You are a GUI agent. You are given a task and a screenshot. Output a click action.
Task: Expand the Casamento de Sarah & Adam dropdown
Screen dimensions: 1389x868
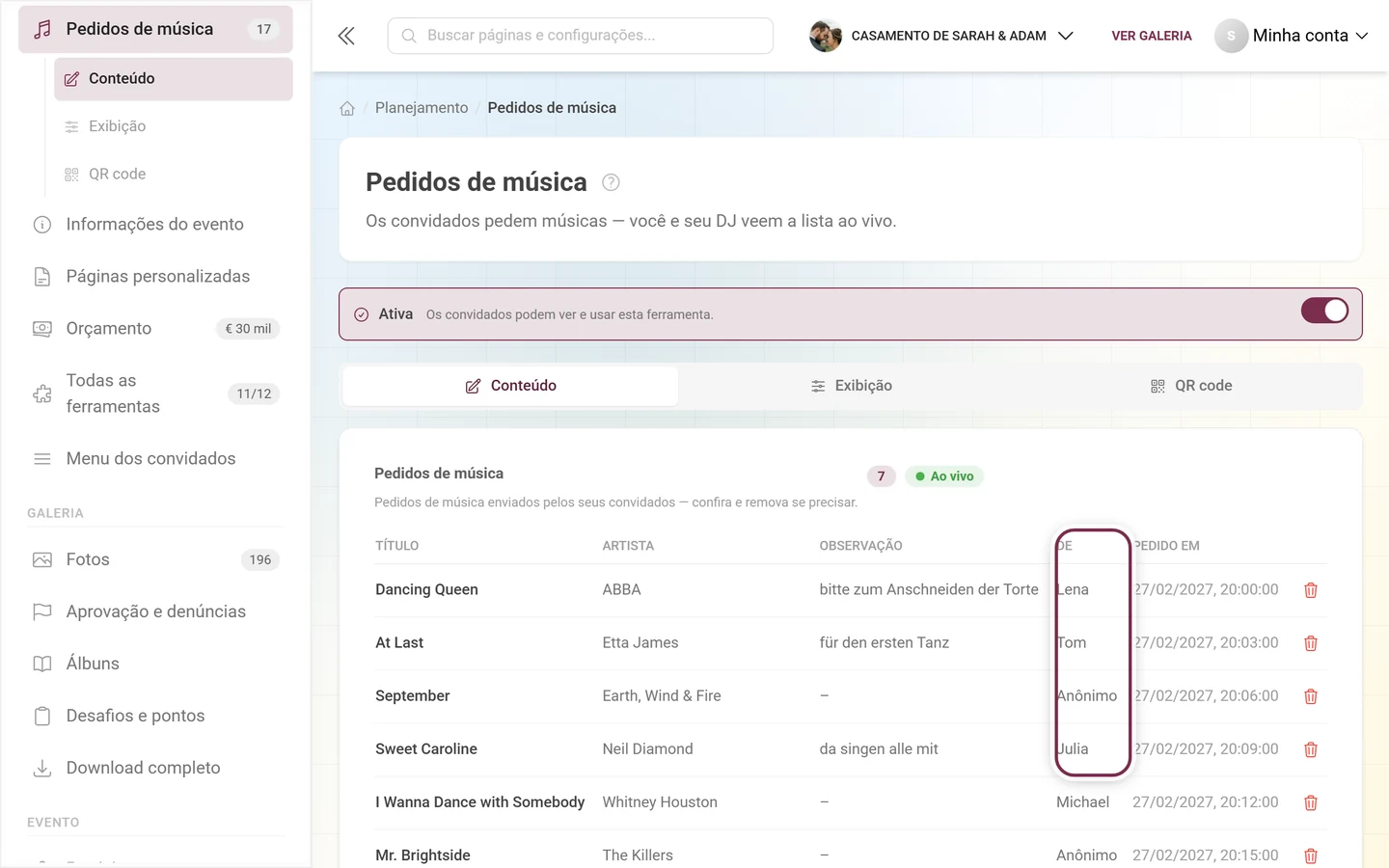941,36
